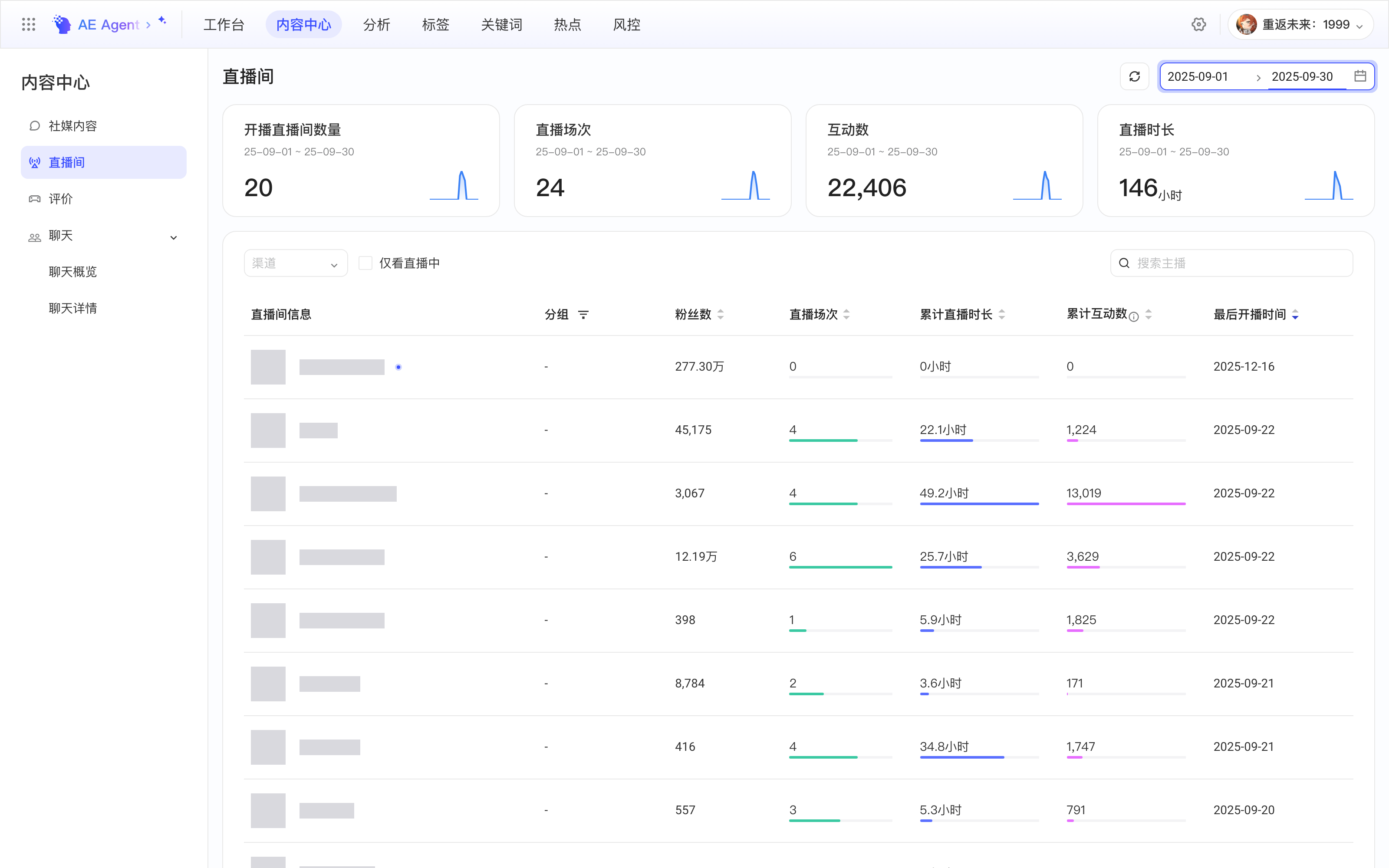
Task: Click the sparkle AI icon beside AE Agent
Action: 162,20
